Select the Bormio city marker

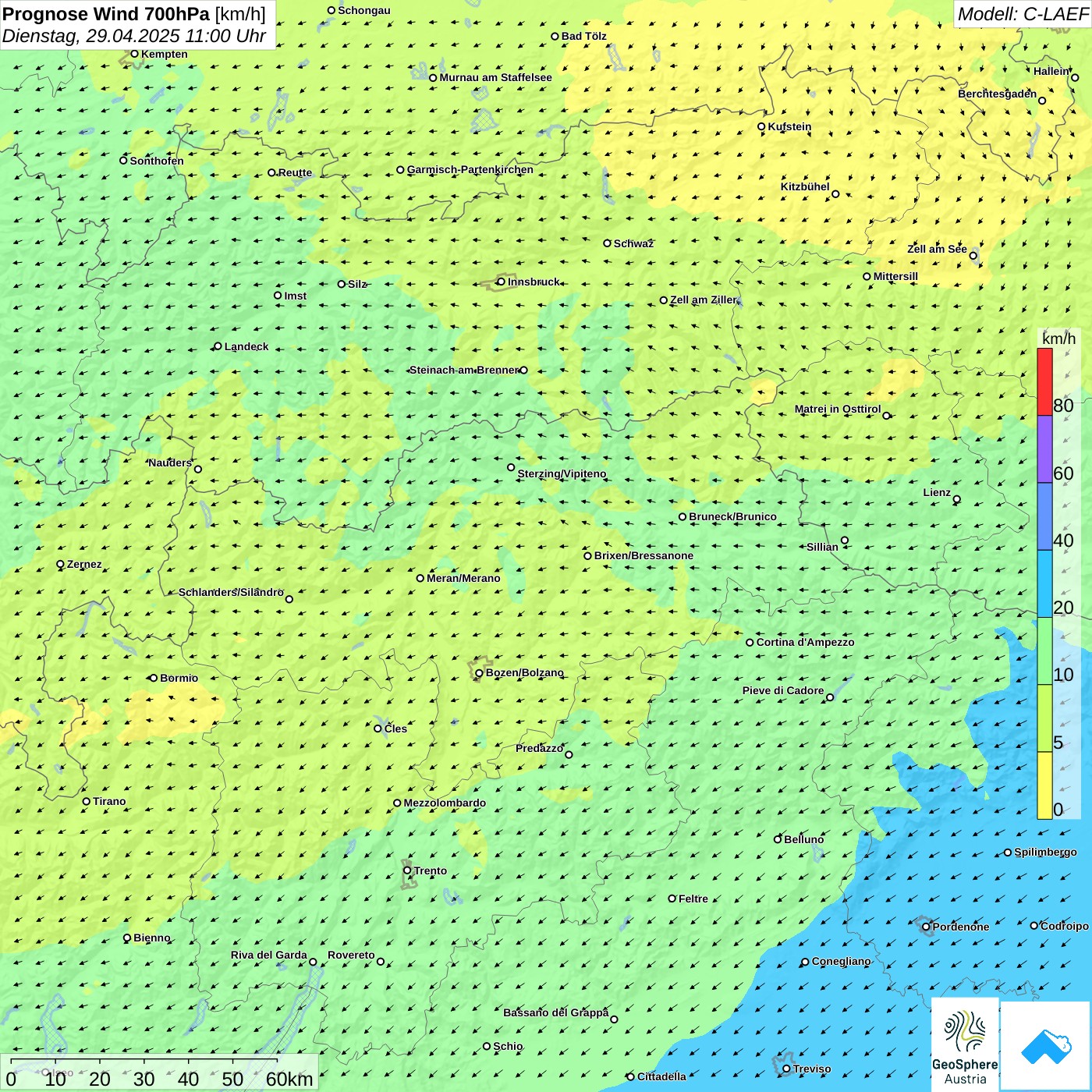[x=154, y=678]
